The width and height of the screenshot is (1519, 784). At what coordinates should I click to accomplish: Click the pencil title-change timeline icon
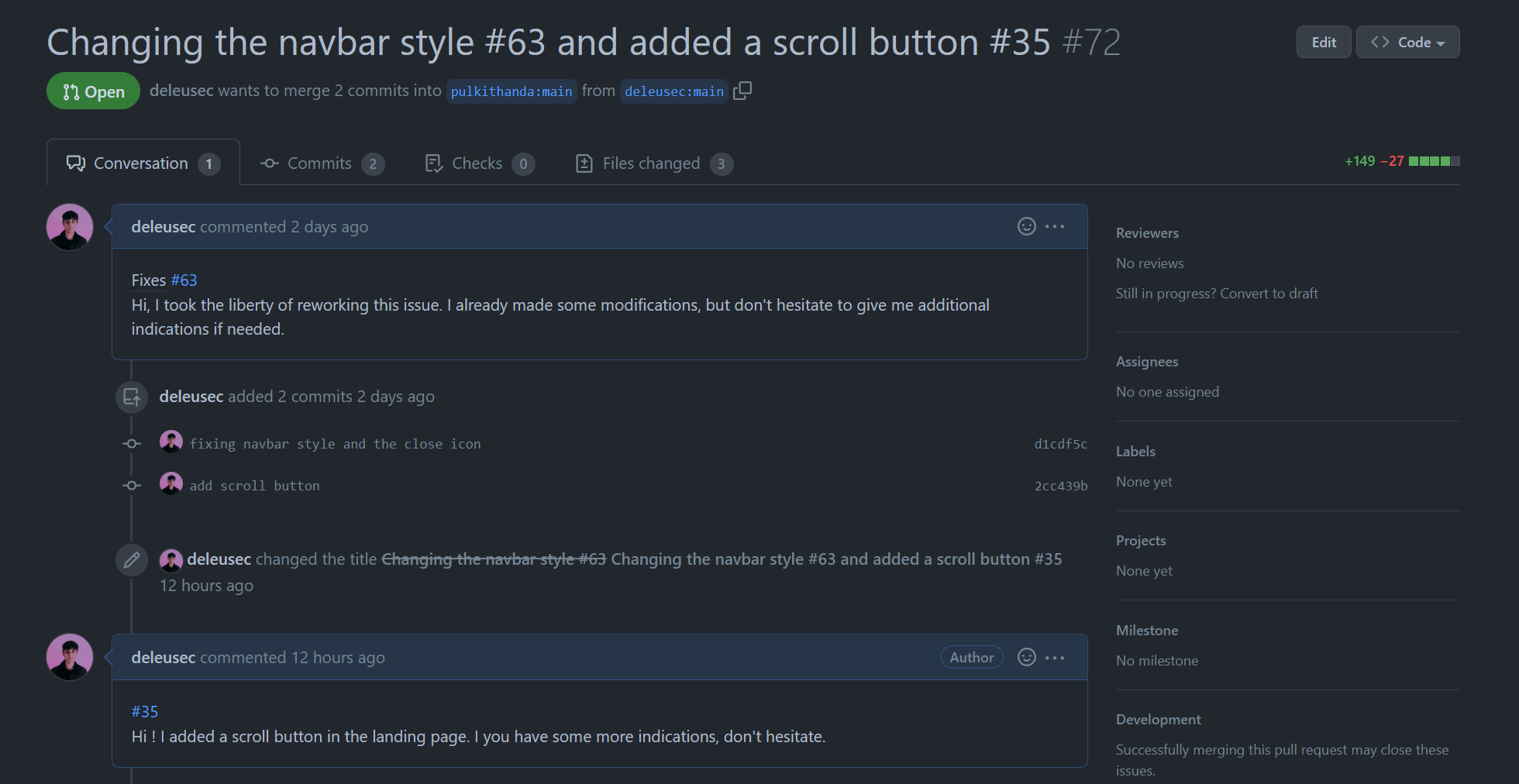point(132,559)
